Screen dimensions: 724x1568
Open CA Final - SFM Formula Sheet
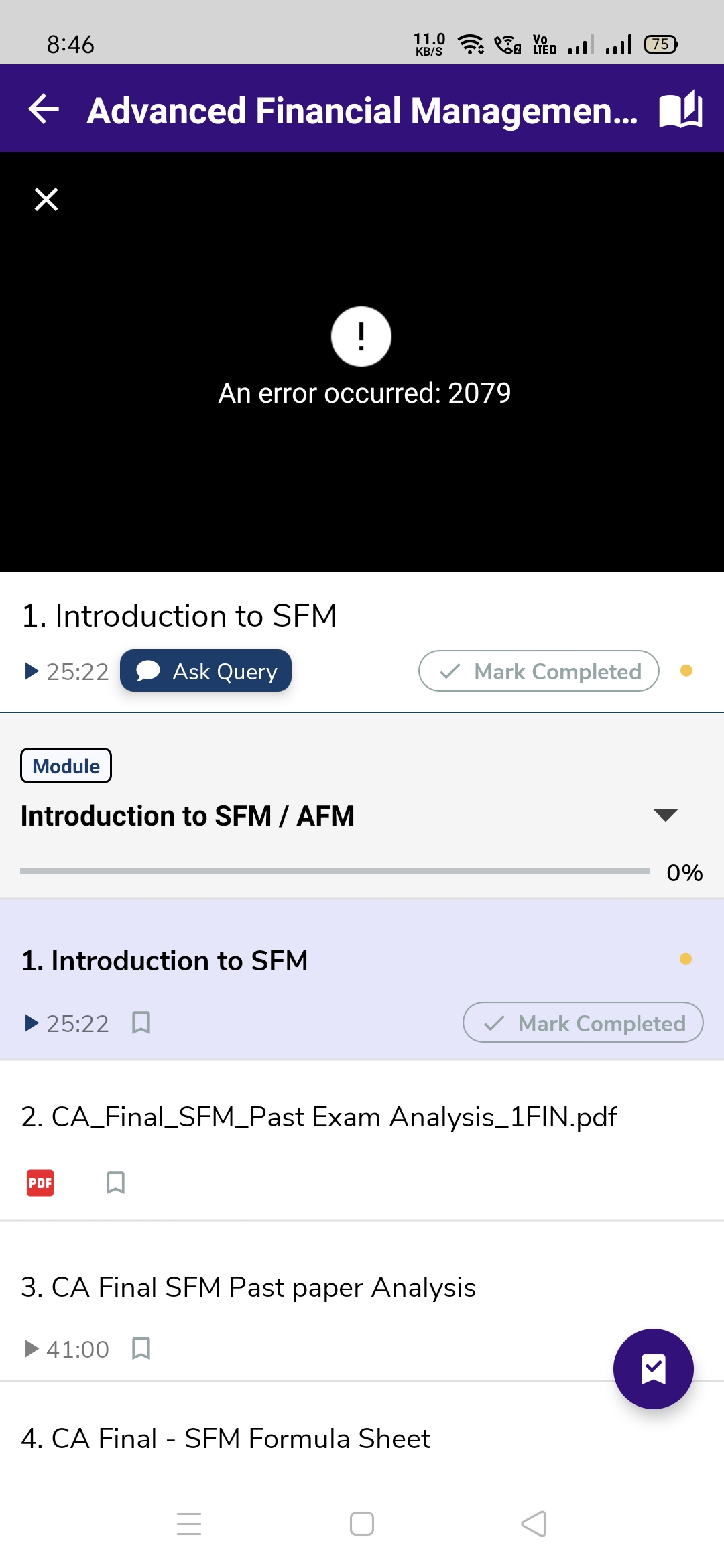coord(225,1439)
